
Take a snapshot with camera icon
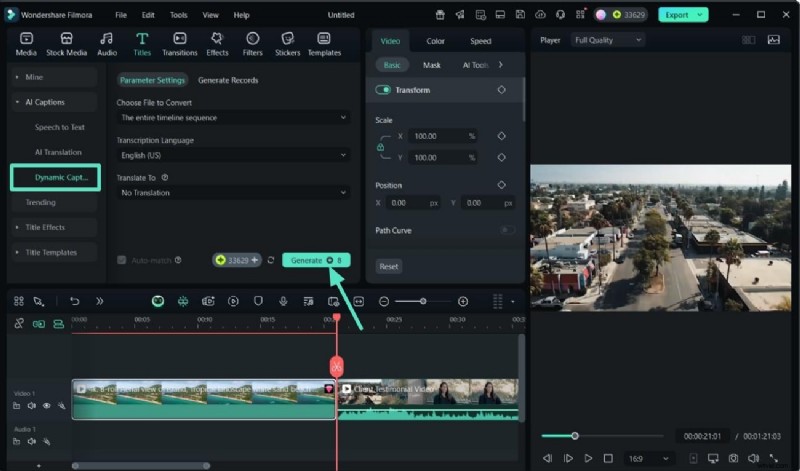(733, 458)
